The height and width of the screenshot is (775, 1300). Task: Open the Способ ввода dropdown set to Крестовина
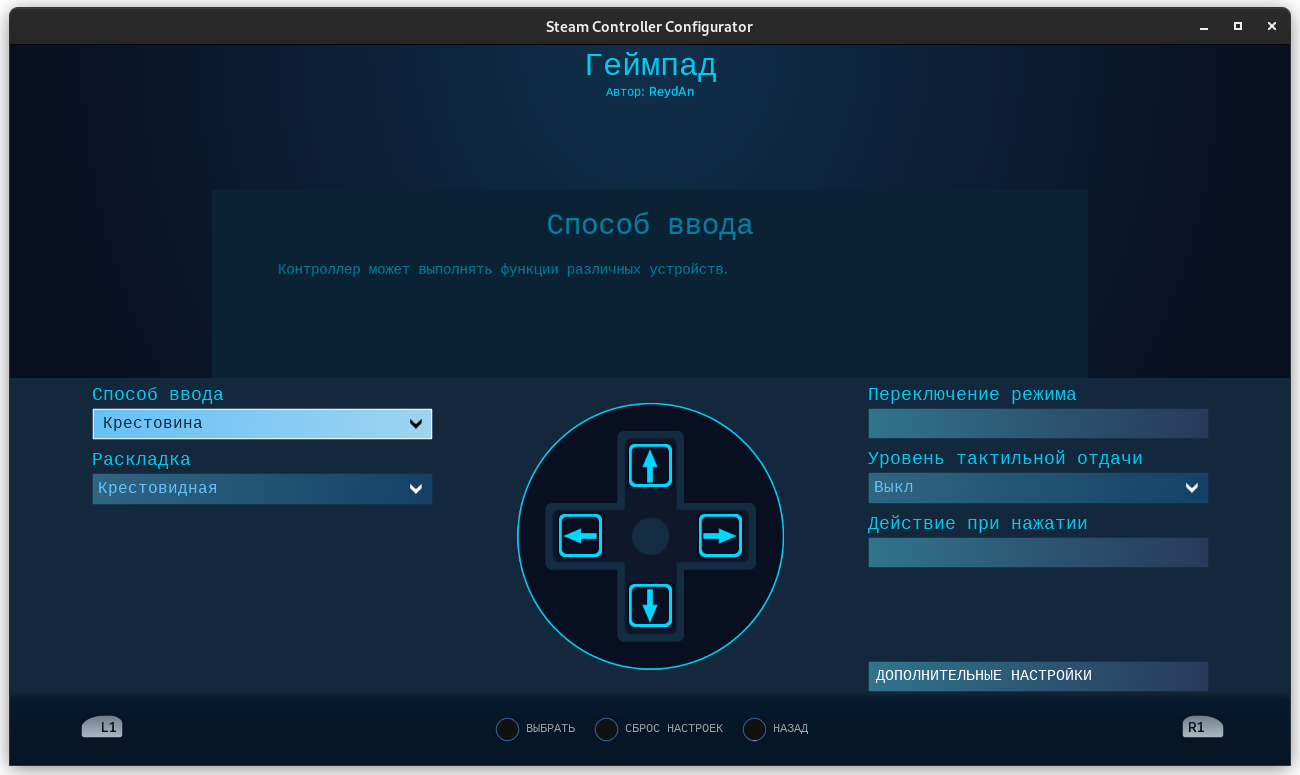(x=262, y=424)
